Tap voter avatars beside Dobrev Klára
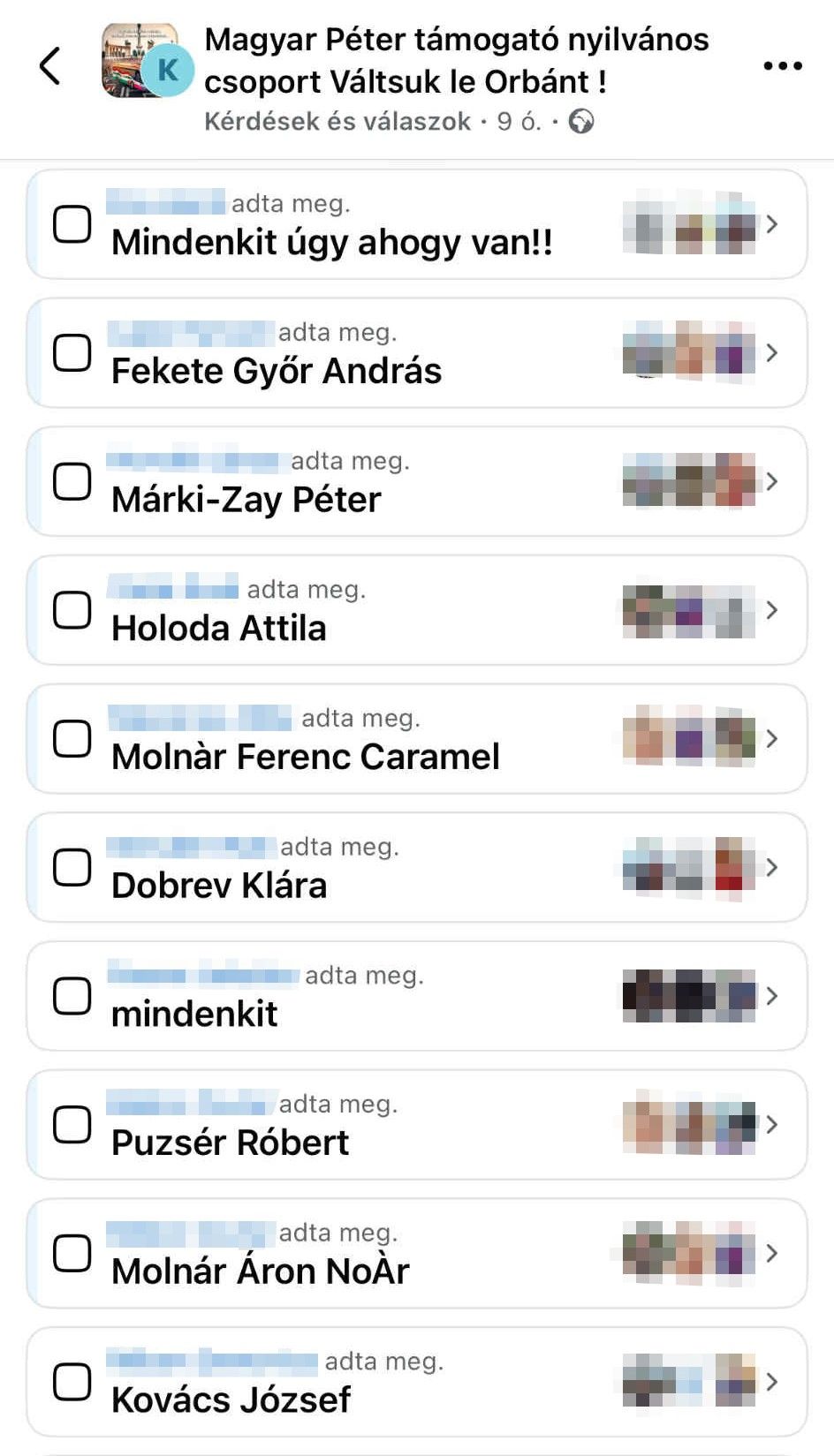Screen dimensions: 834x1456 pyautogui.click(x=689, y=868)
